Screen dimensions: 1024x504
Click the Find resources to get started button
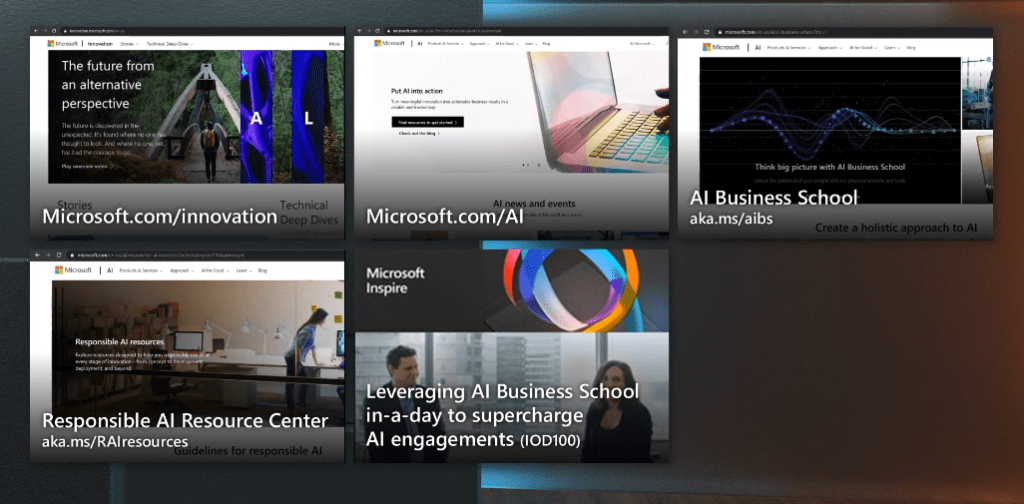tap(427, 122)
